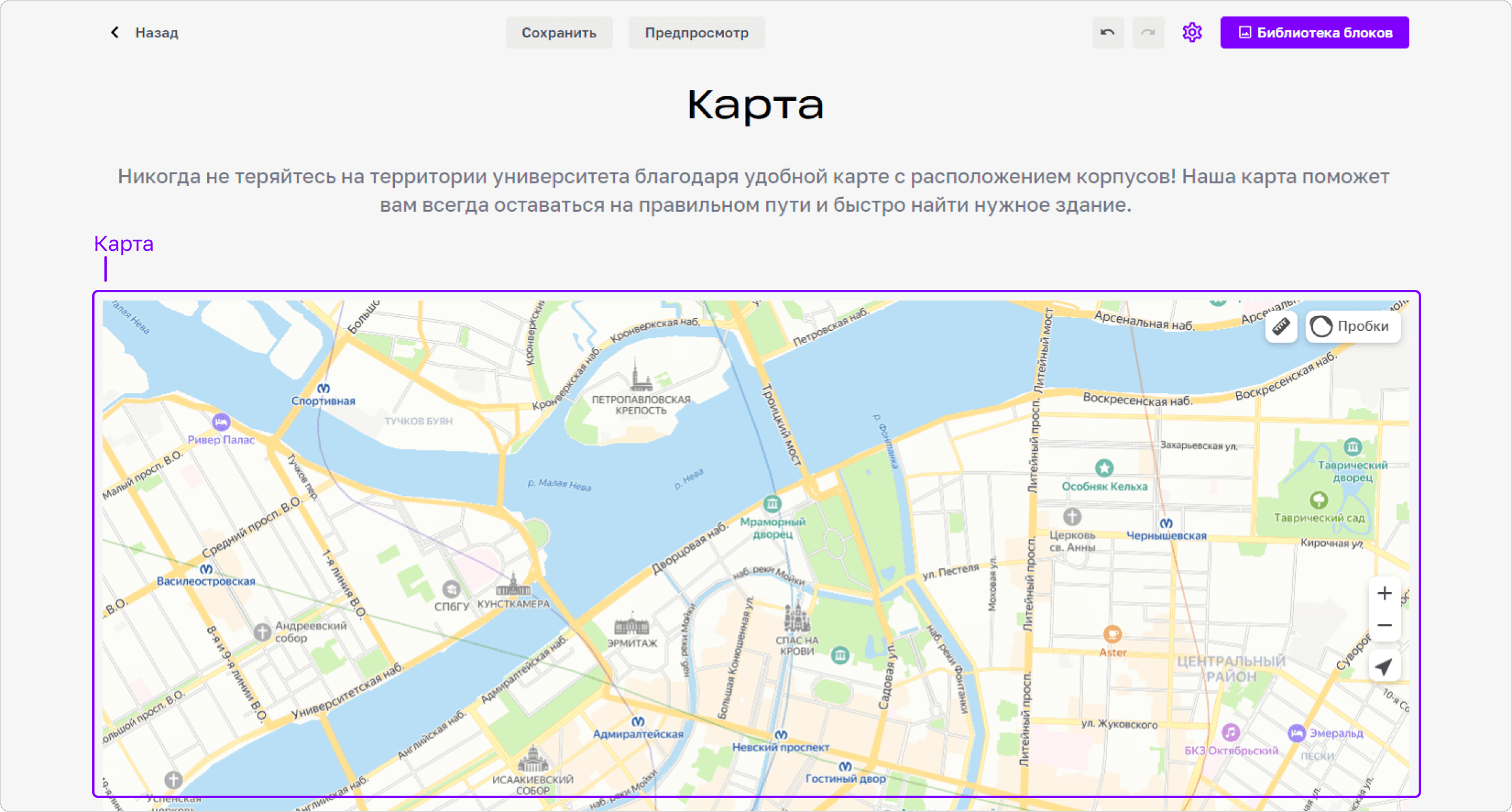Click the Тучков буян label
The height and width of the screenshot is (812, 1512).
coord(418,421)
